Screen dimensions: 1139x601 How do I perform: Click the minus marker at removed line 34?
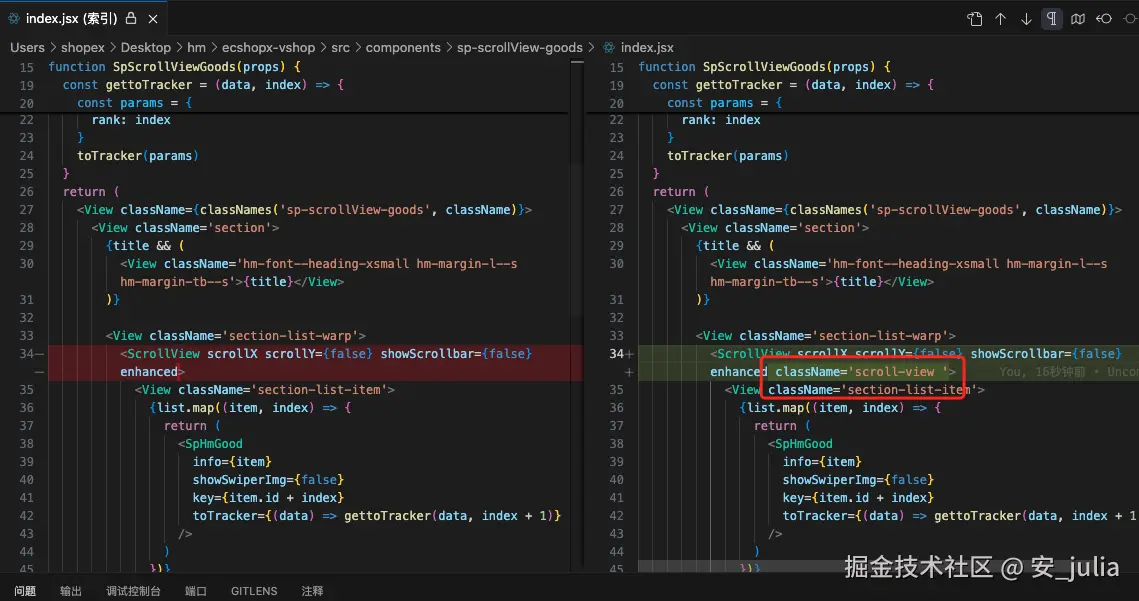39,354
